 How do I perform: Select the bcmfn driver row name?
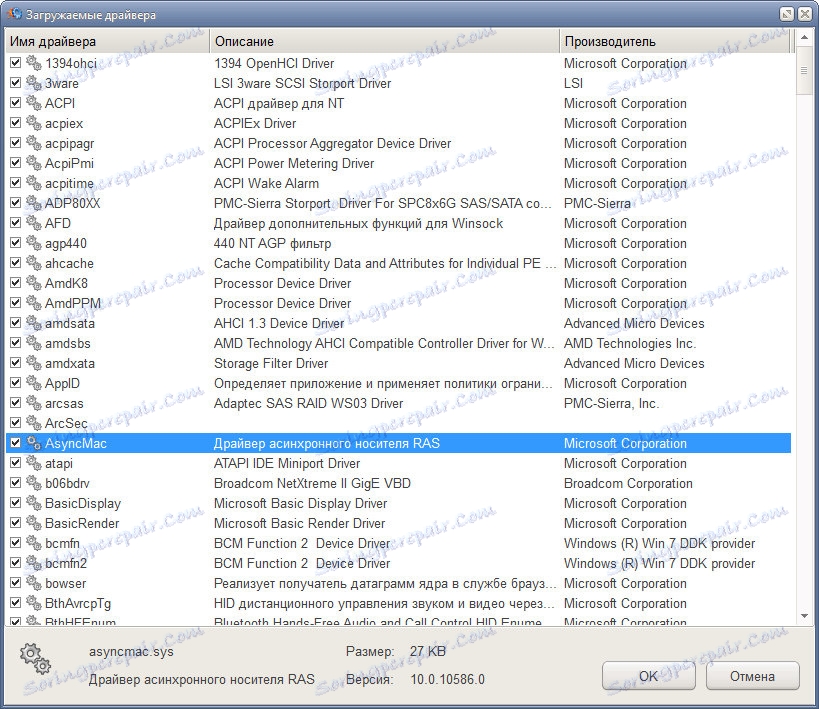pyautogui.click(x=62, y=543)
